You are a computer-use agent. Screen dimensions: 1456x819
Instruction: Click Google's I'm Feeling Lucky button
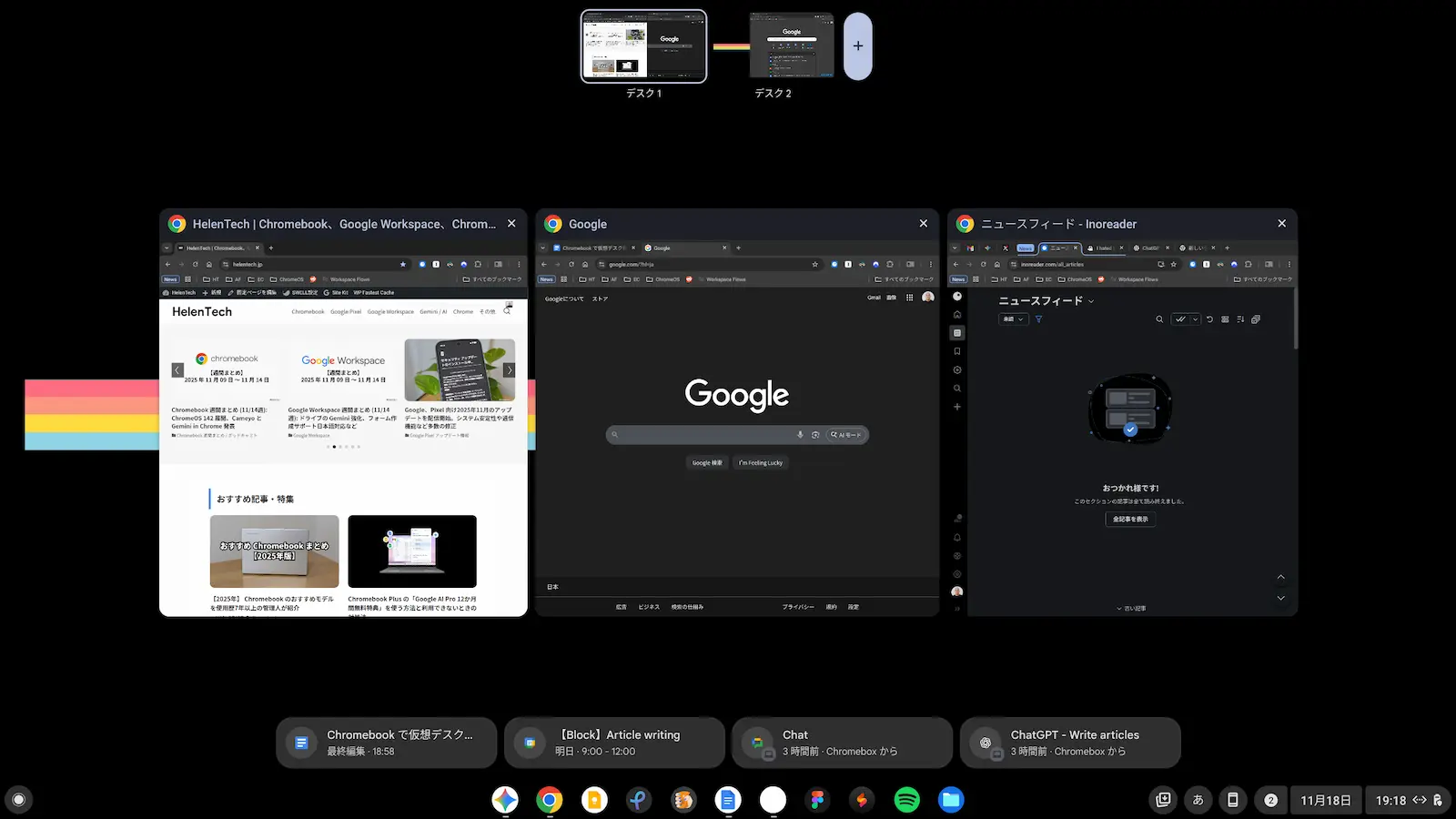pyautogui.click(x=761, y=462)
